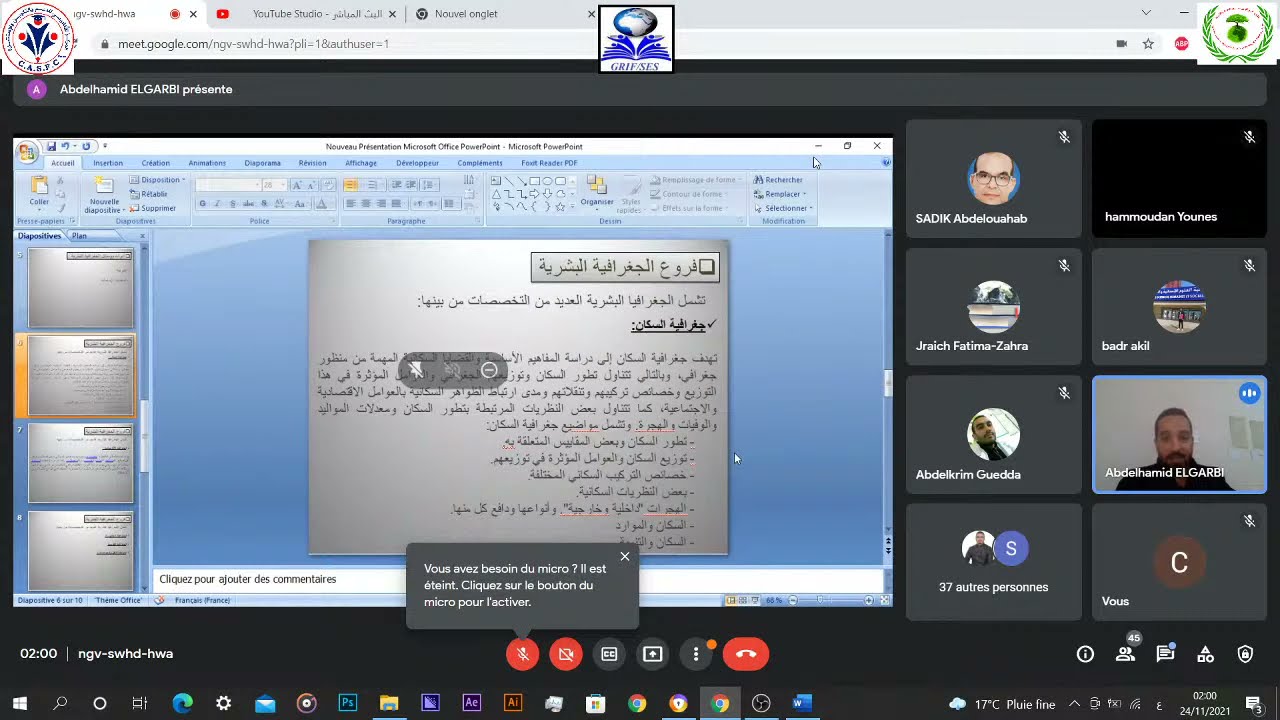The image size is (1280, 720).
Task: Open the font size combo box
Action: pos(274,185)
